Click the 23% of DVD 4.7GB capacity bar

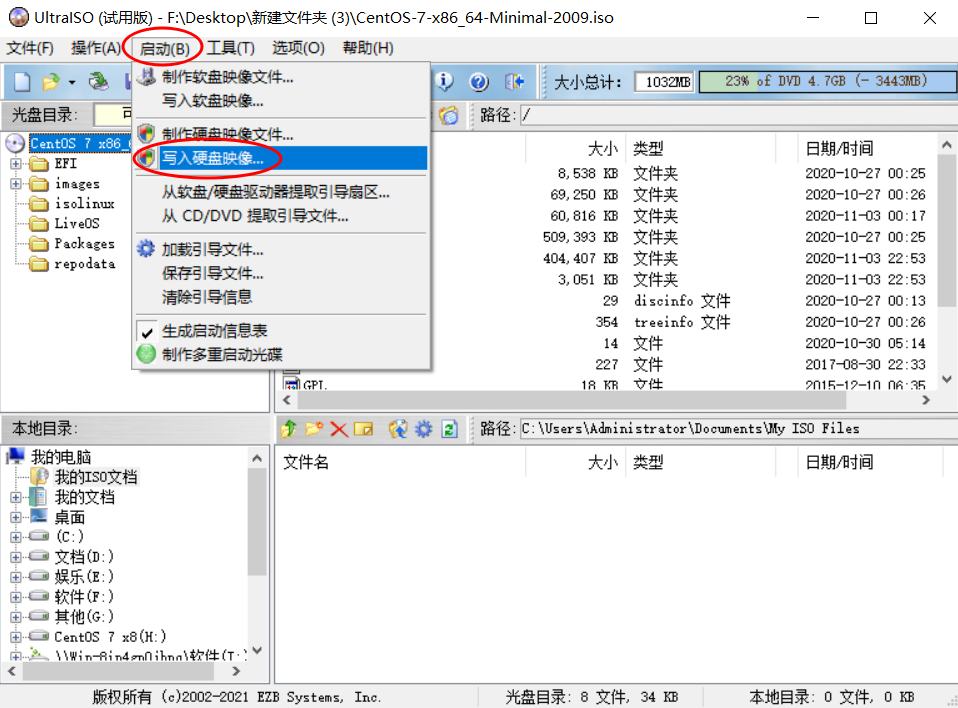point(827,81)
